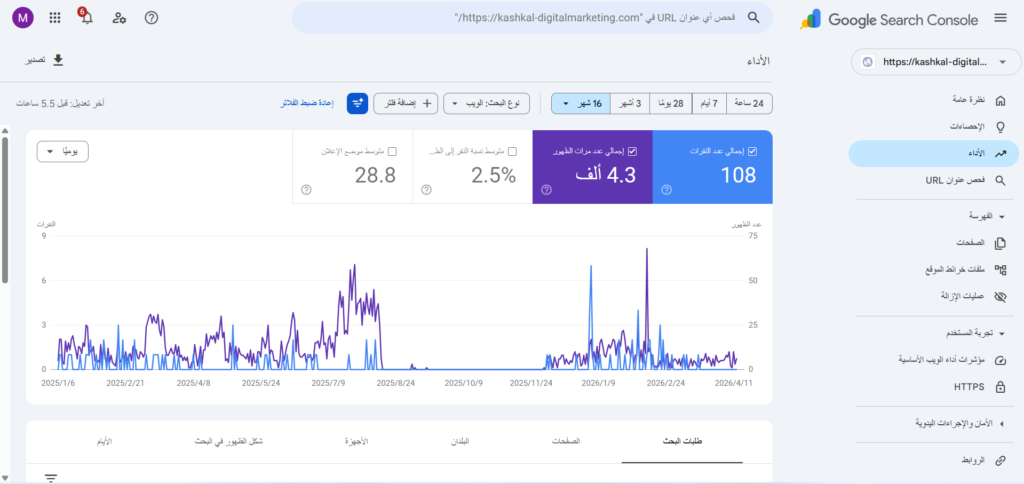Toggle the total clicks checkbox
This screenshot has height=484, width=1024.
pyautogui.click(x=752, y=151)
